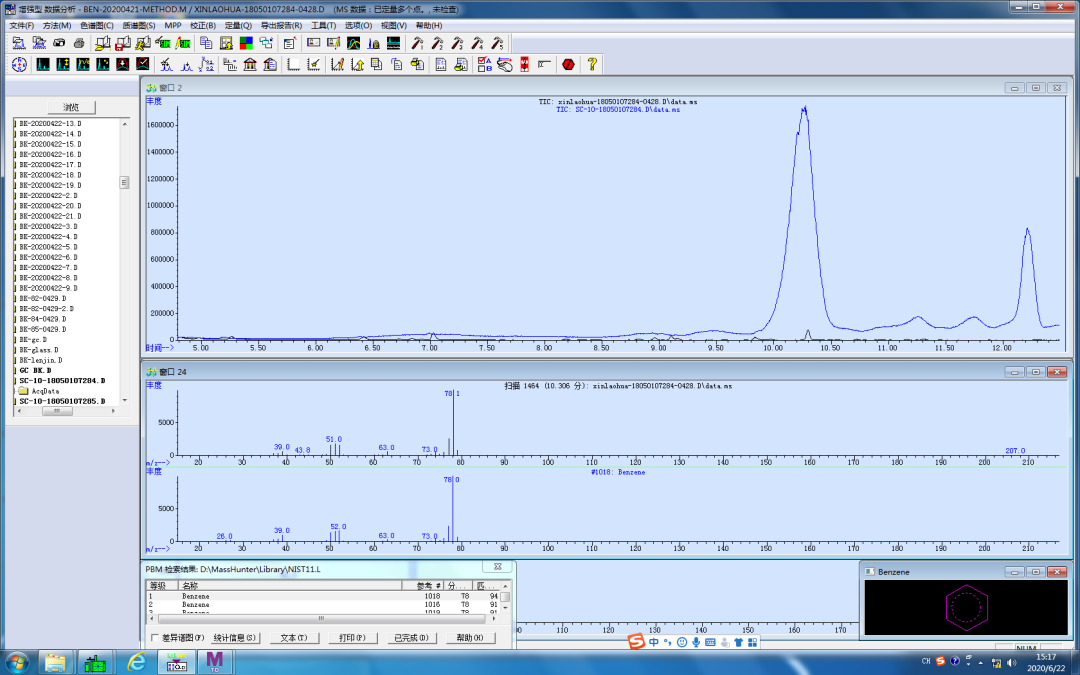Click the padlock peak icon

point(373,43)
